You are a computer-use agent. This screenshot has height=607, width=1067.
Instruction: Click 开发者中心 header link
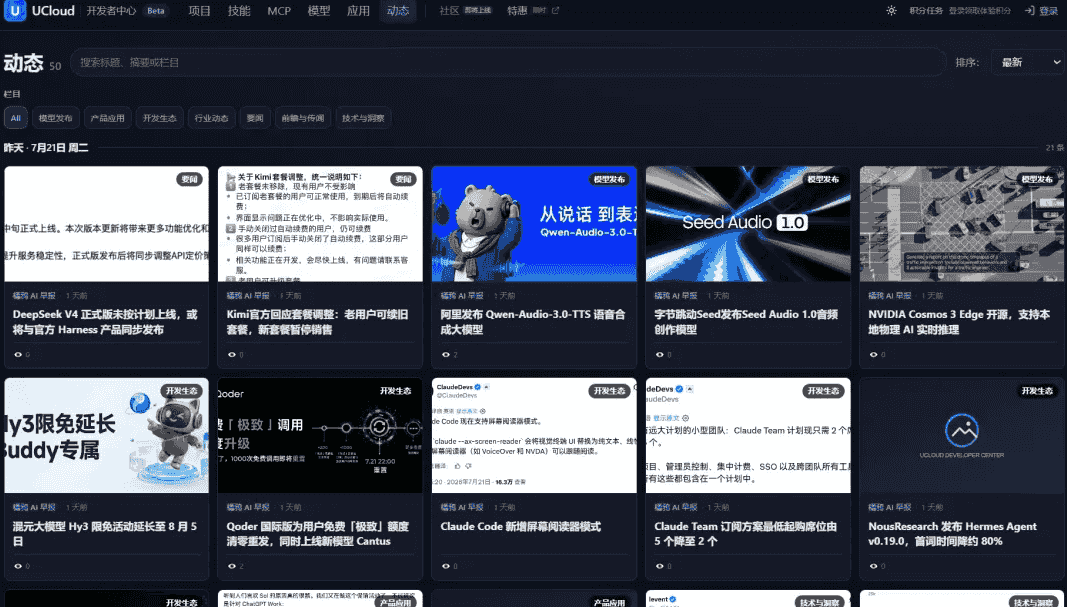[x=111, y=11]
